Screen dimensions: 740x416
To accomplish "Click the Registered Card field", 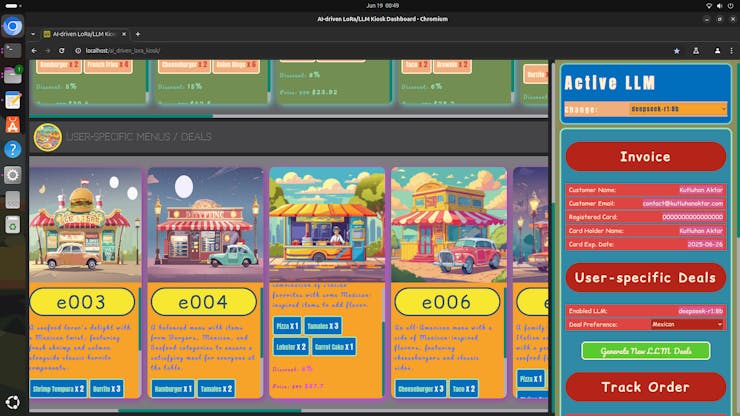I will pos(646,217).
